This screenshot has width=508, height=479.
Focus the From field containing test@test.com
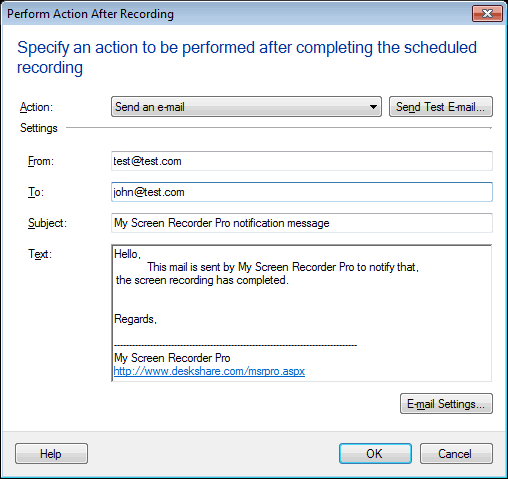click(x=302, y=161)
